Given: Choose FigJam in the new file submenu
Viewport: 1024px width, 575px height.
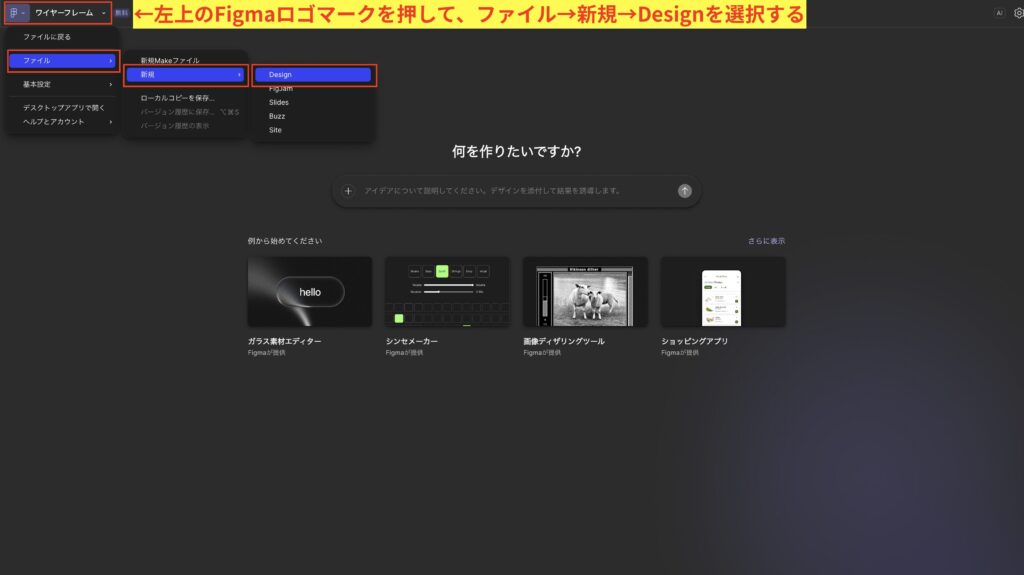Looking at the screenshot, I should point(281,89).
